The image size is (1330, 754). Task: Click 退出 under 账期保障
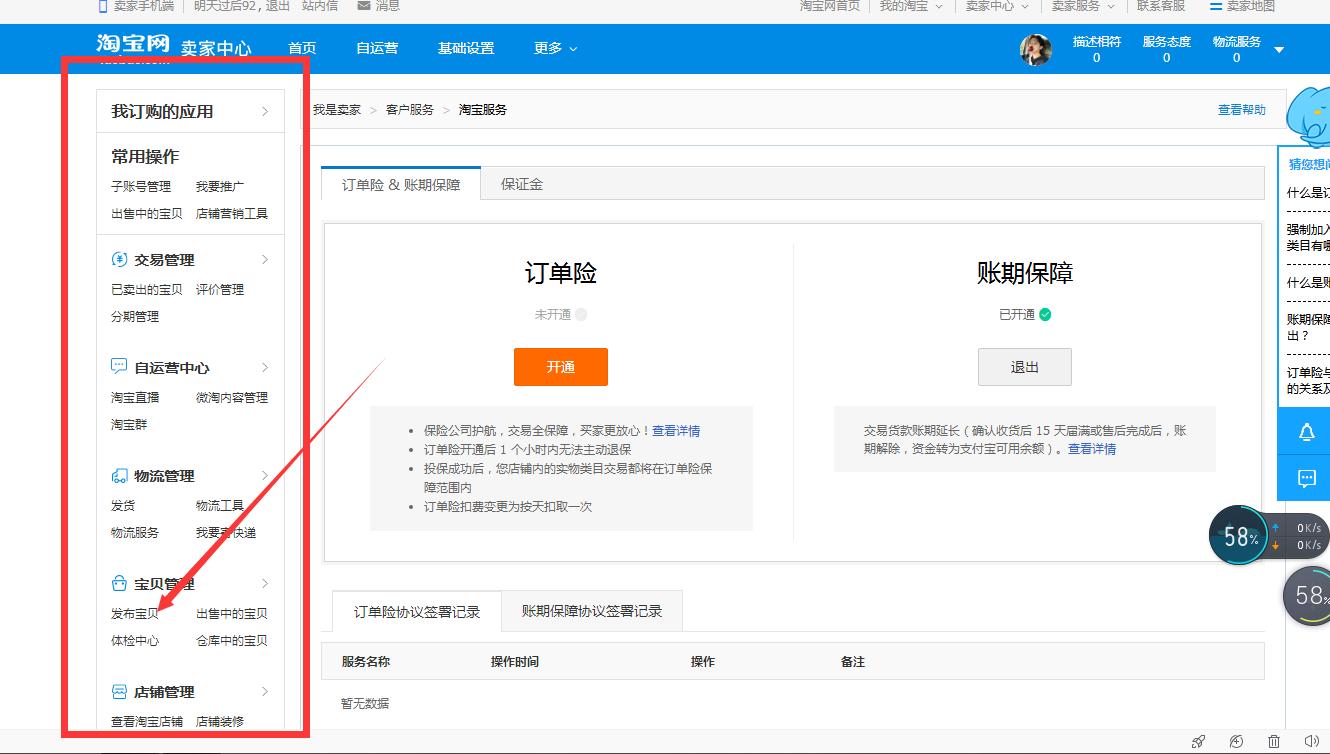(1024, 367)
